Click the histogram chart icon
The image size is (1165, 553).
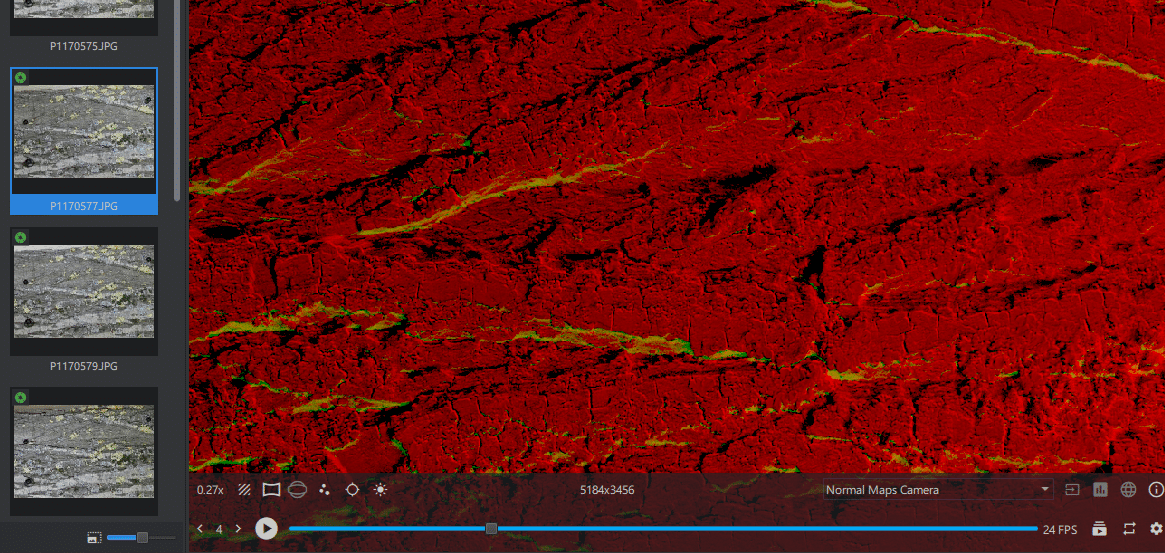(x=1101, y=490)
